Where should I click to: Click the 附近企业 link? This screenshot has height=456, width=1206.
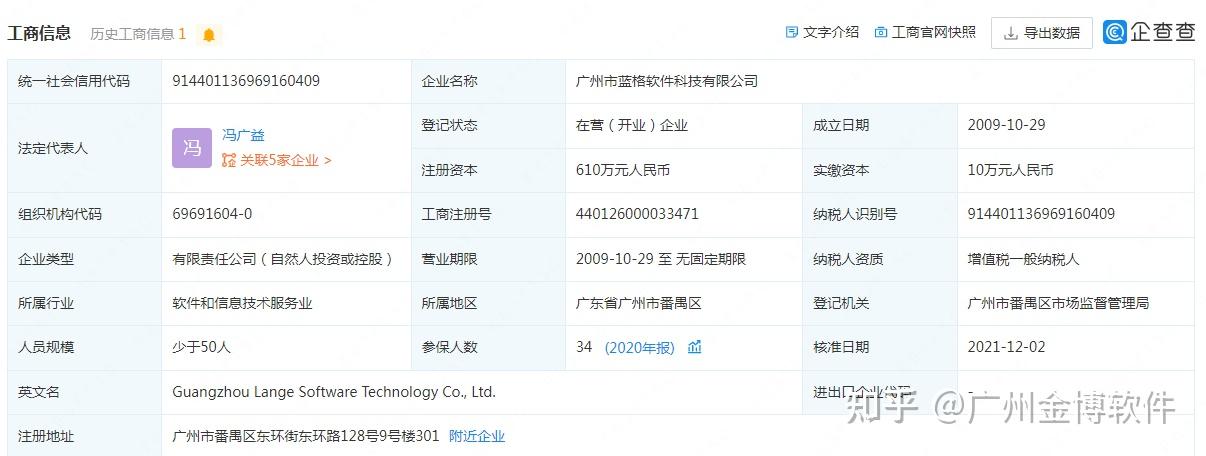pyautogui.click(x=477, y=436)
